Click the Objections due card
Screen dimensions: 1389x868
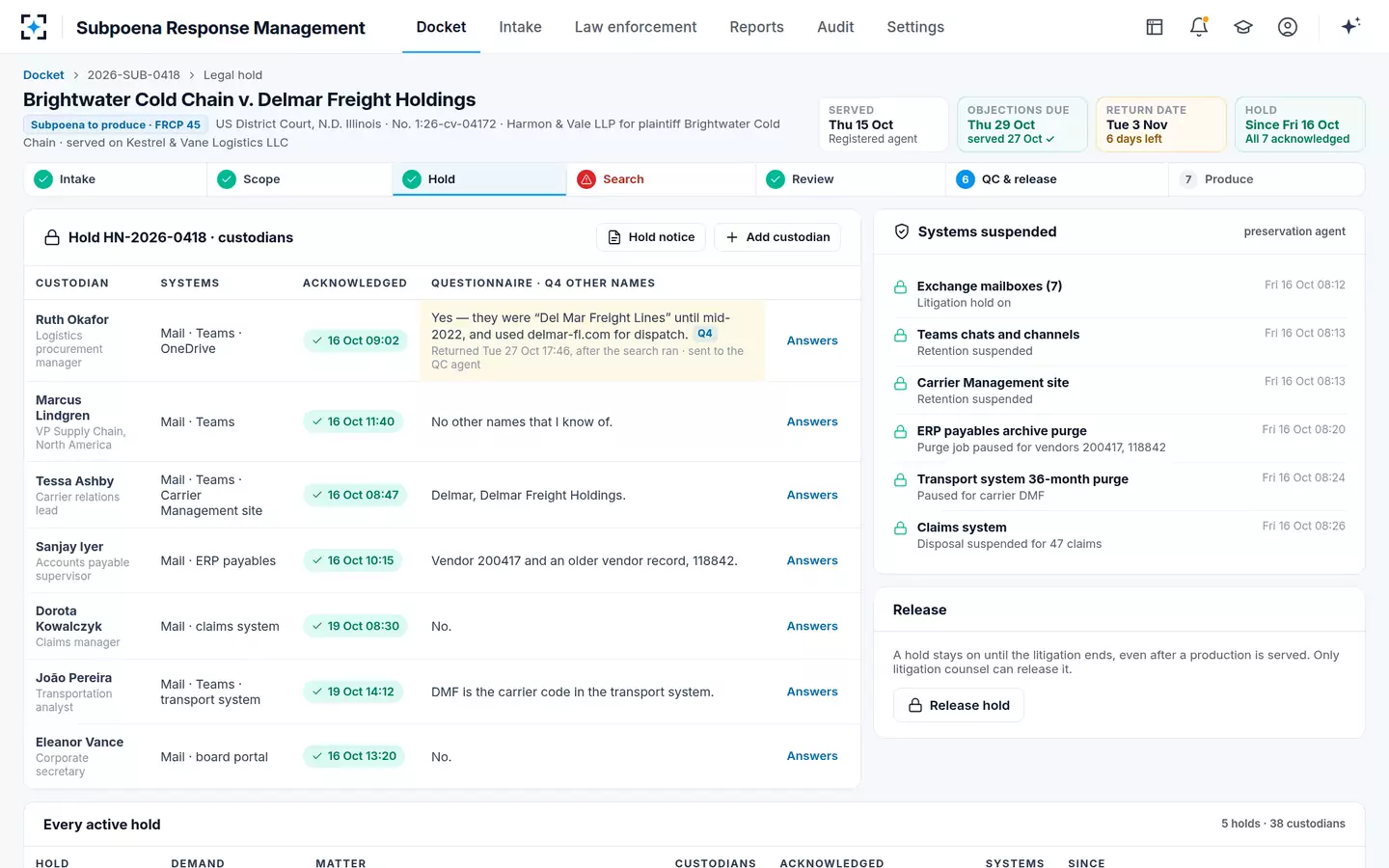[1022, 124]
